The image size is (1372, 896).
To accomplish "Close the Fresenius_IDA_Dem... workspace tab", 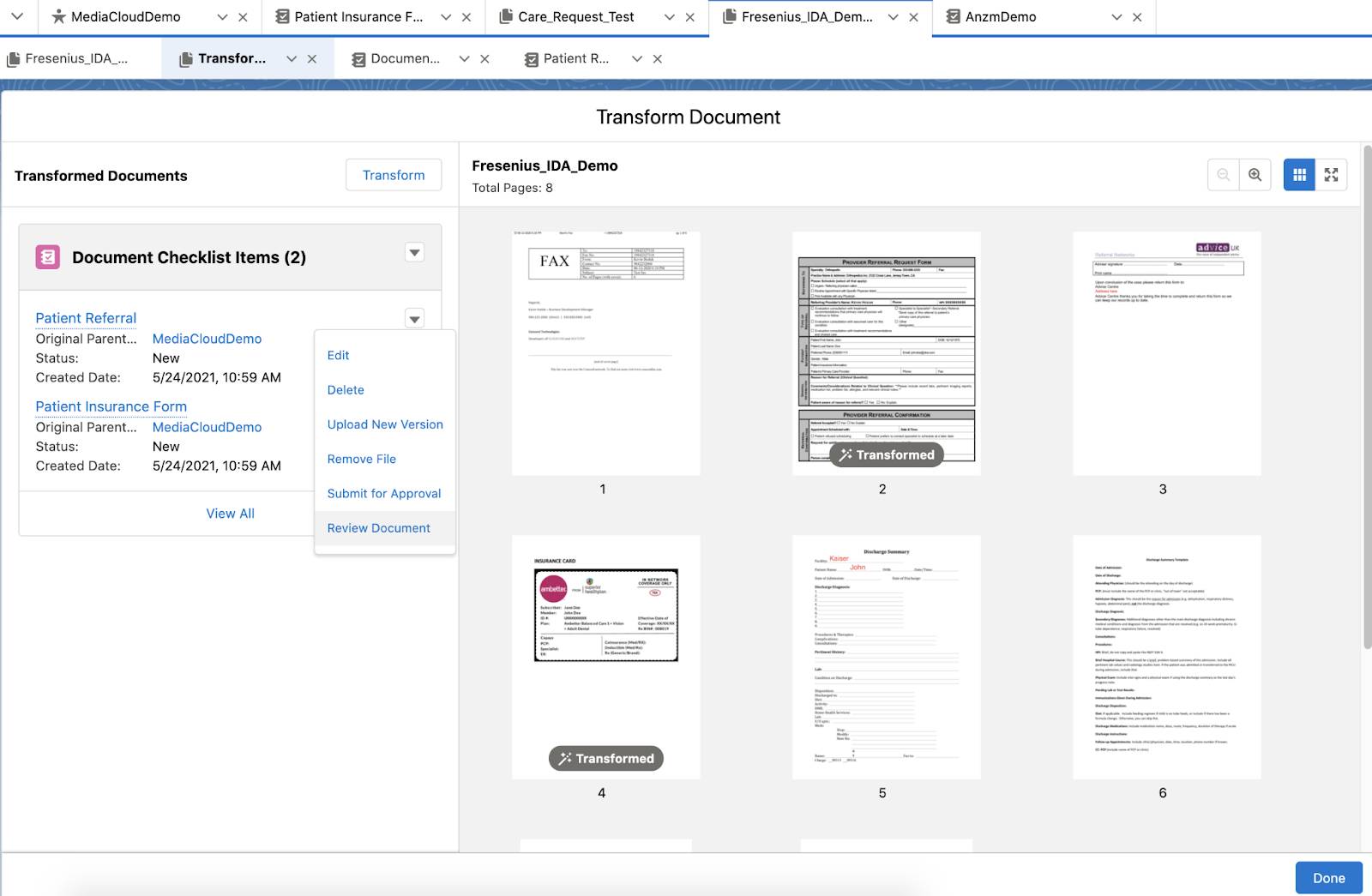I will click(914, 17).
